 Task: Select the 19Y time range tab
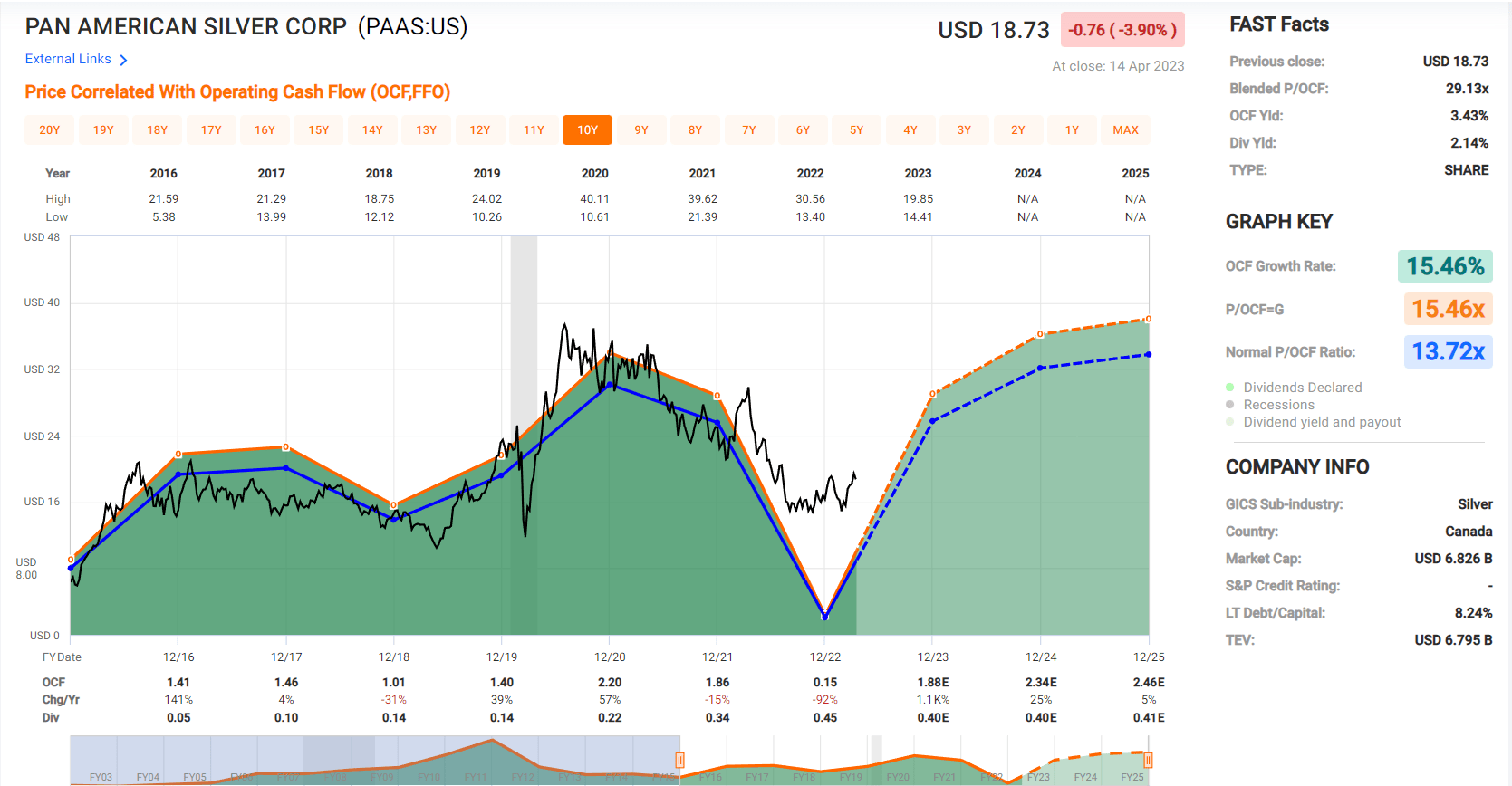(103, 130)
